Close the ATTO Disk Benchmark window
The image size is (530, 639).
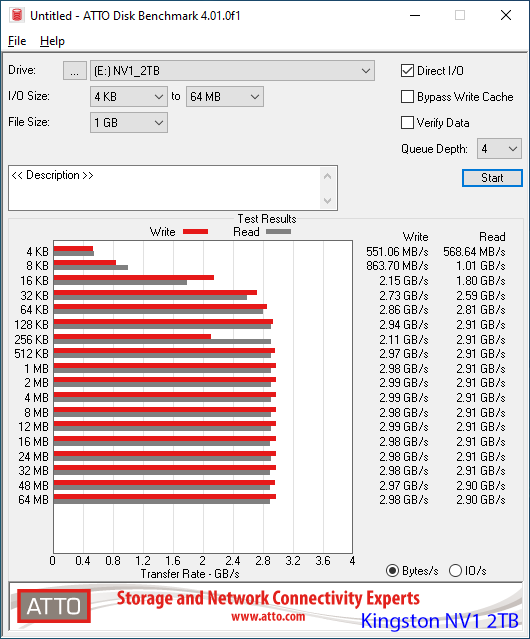pos(506,15)
